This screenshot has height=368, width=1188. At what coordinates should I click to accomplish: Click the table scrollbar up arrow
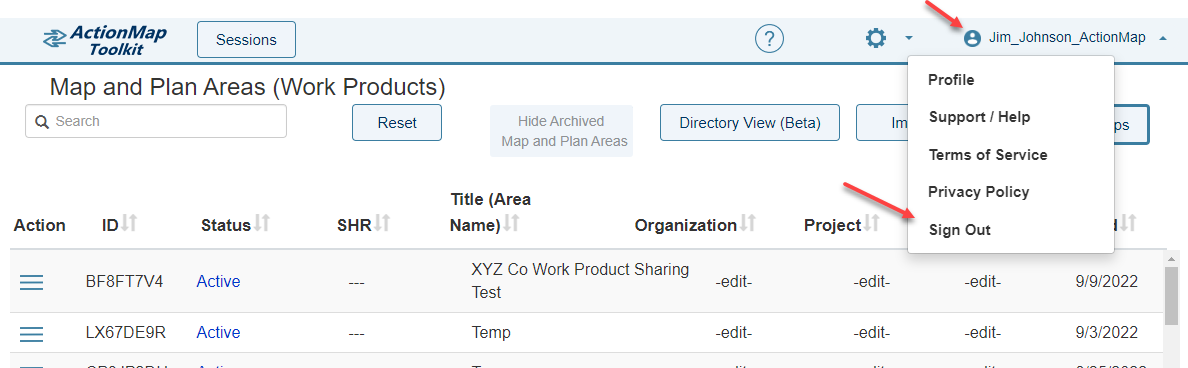point(1172,260)
